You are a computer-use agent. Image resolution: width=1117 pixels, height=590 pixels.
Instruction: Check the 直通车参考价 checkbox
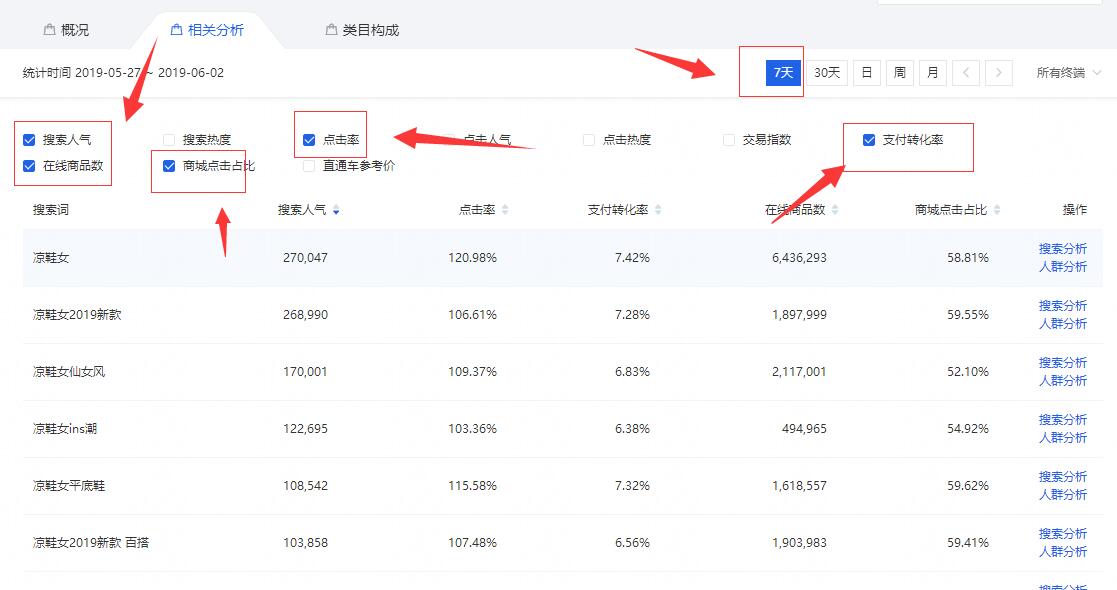[x=309, y=166]
